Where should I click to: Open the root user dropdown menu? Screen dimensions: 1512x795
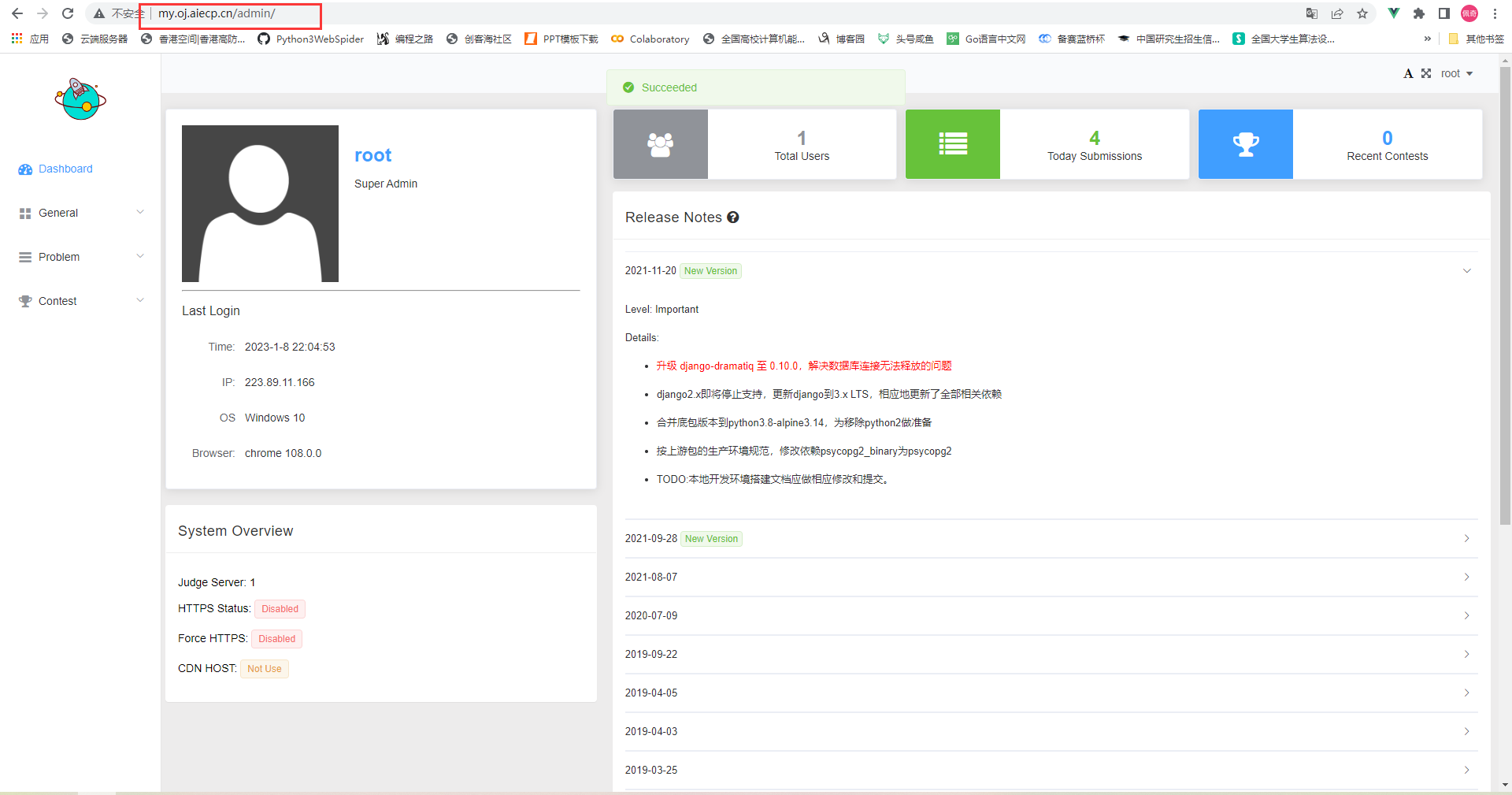pos(1457,73)
